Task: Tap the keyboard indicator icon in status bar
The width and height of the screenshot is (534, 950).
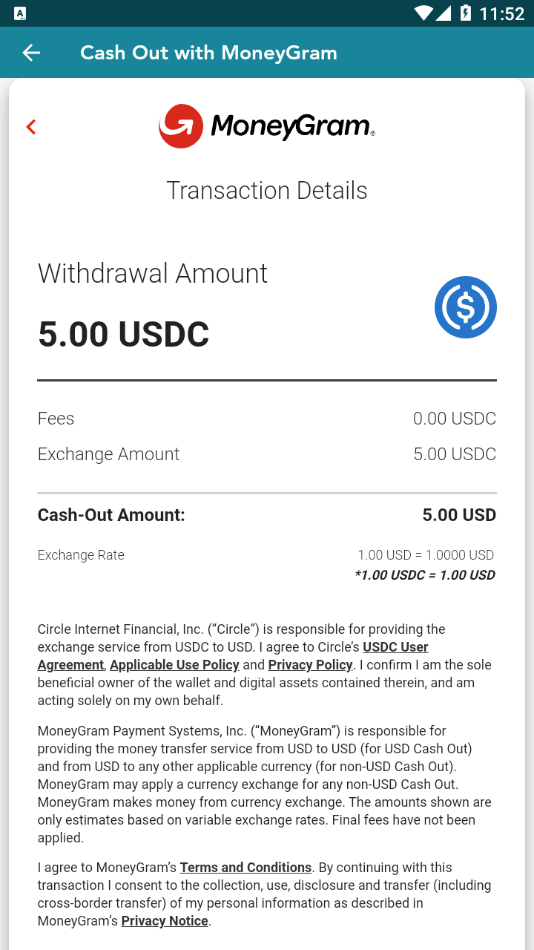Action: 19,13
